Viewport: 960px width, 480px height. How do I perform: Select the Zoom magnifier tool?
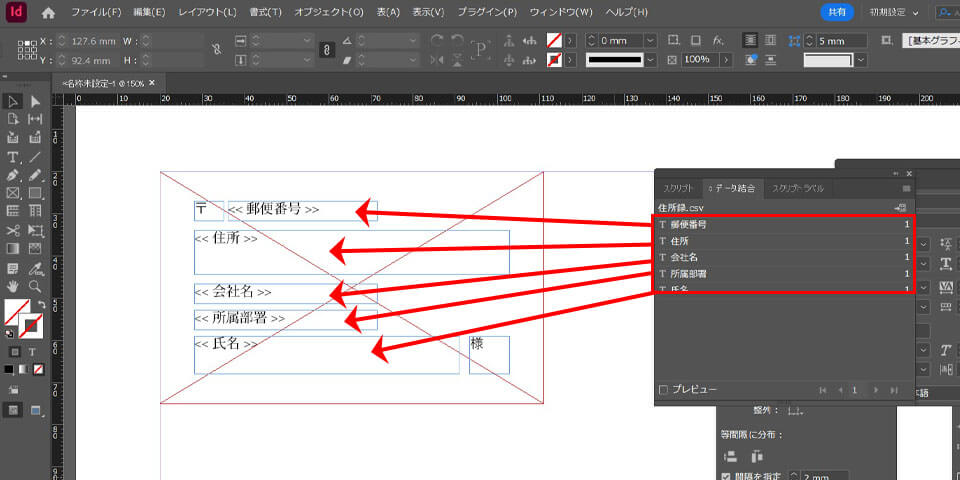[35, 286]
